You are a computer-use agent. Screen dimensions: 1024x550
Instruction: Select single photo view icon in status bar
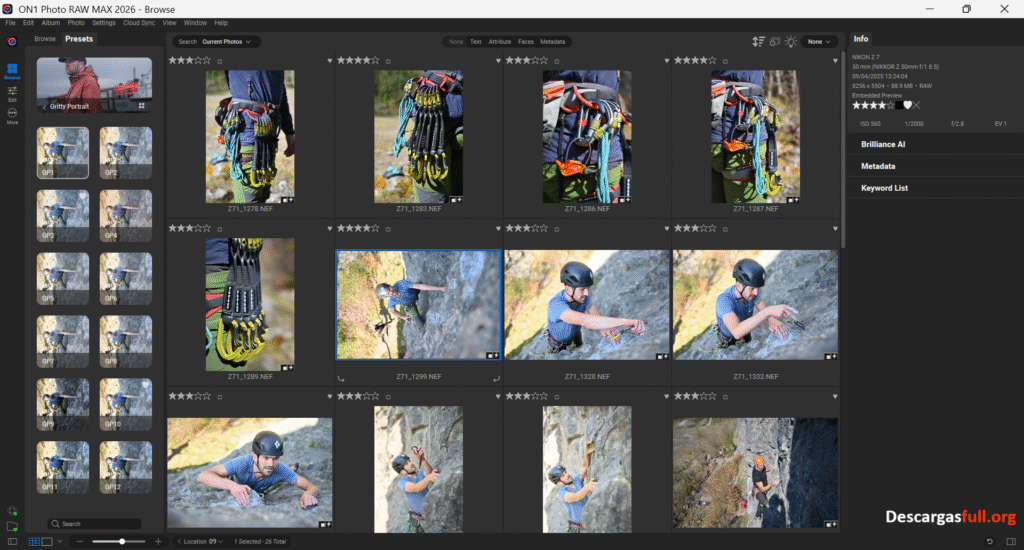[x=47, y=542]
